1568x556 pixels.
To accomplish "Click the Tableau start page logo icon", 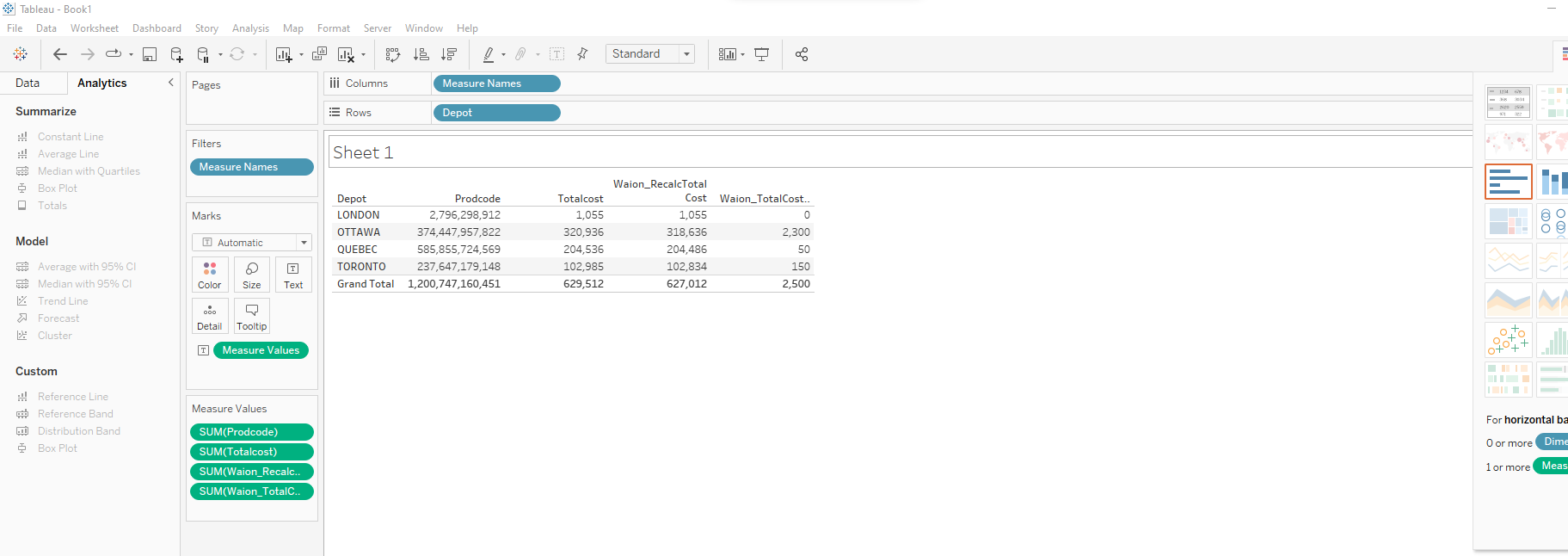I will coord(21,54).
